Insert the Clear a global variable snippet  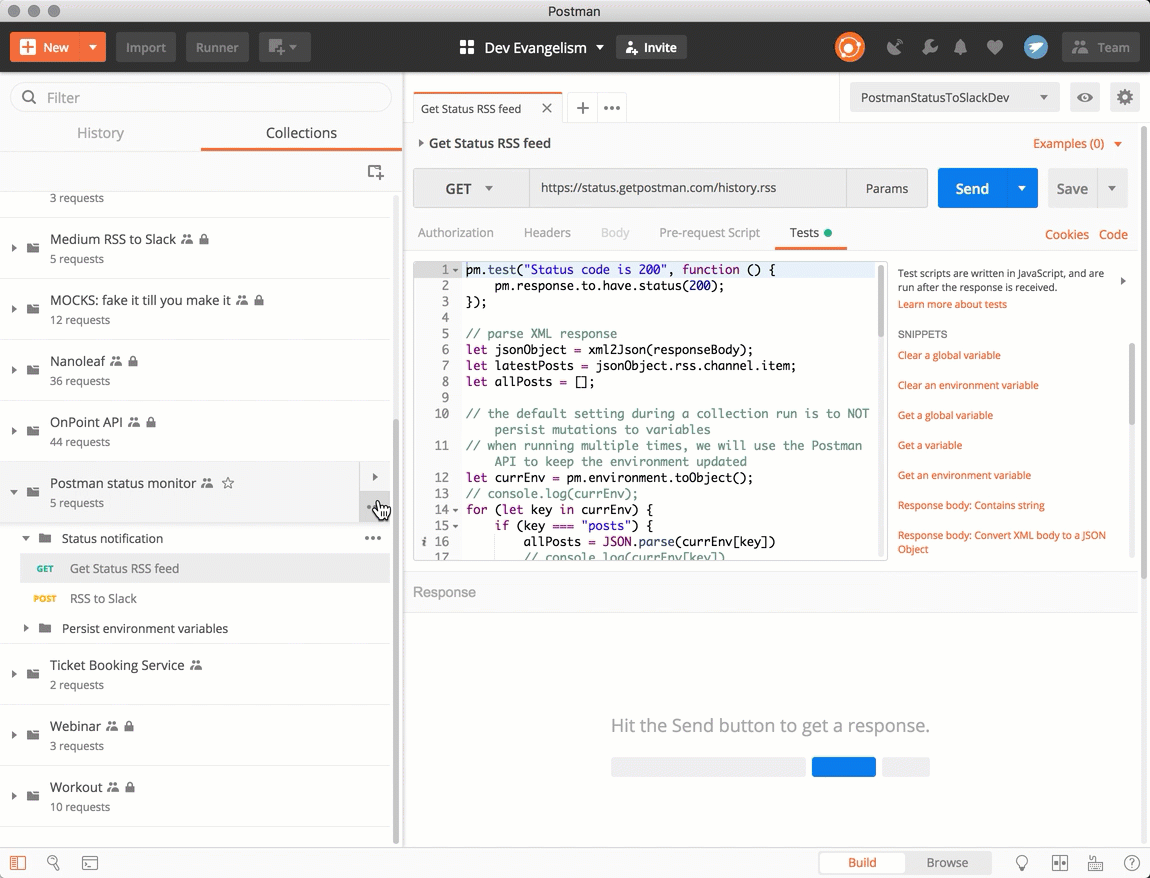coord(949,355)
